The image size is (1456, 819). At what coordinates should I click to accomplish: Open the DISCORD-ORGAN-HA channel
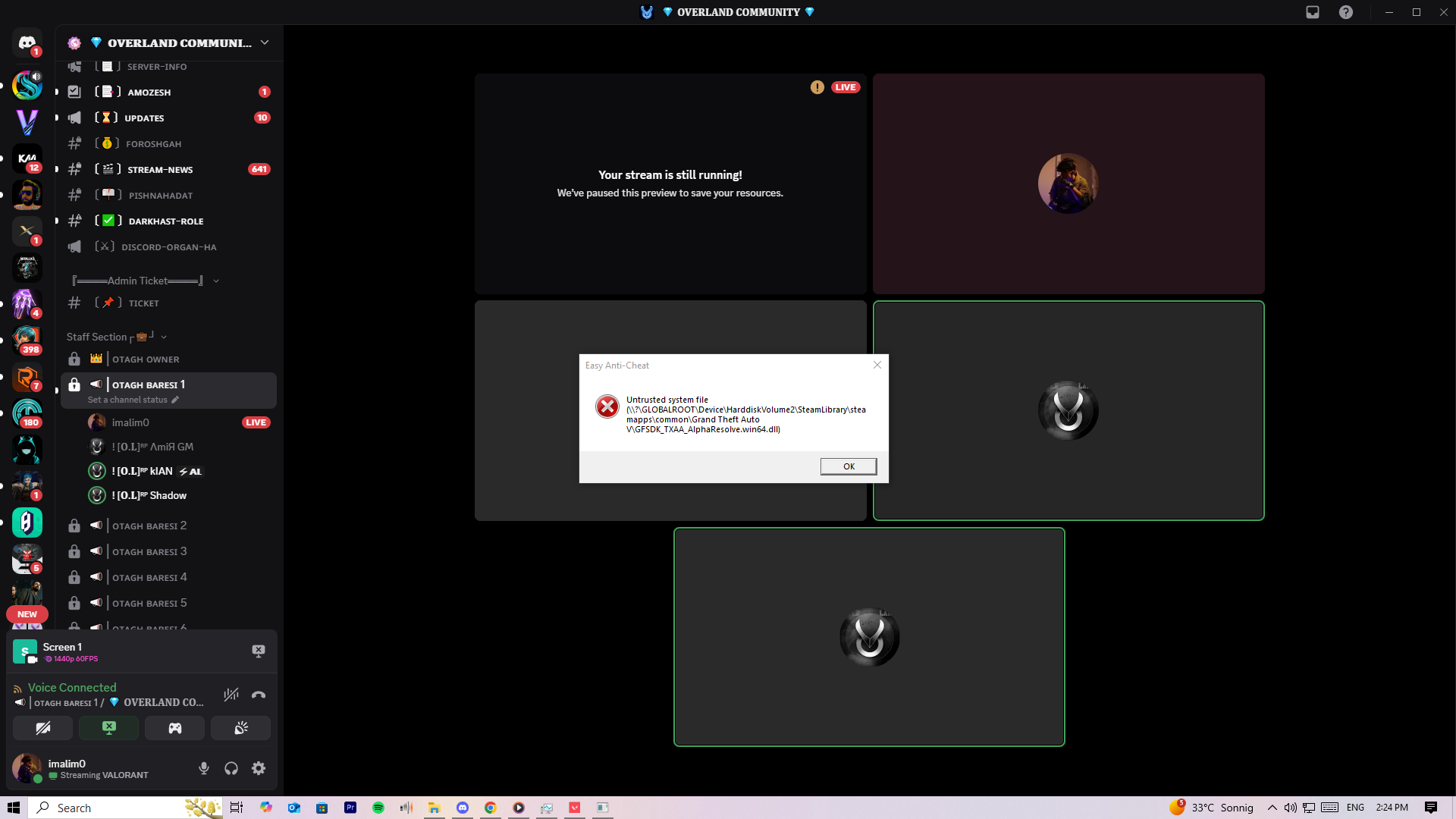pos(168,246)
